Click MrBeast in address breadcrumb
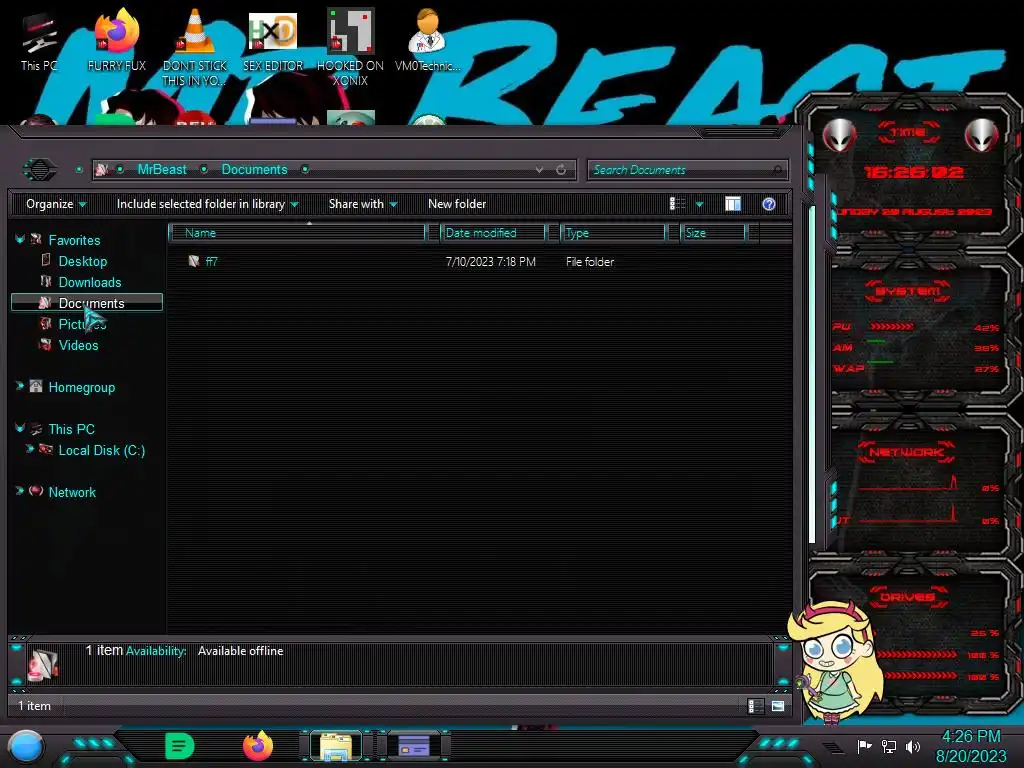The image size is (1024, 768). coord(162,170)
